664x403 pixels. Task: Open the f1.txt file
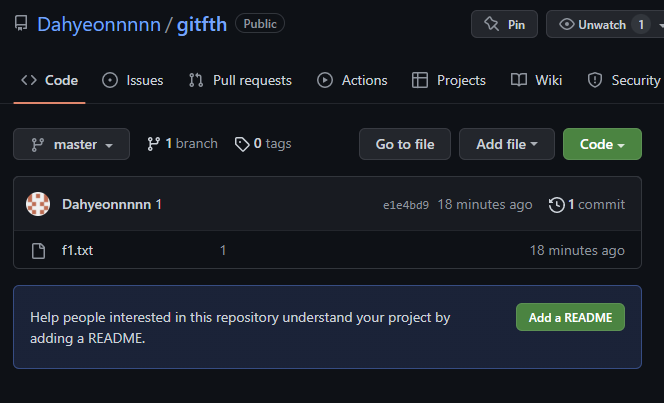[x=77, y=250]
